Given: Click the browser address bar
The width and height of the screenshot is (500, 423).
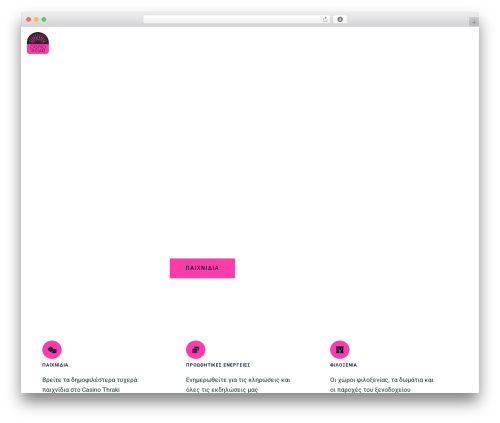Looking at the screenshot, I should tap(237, 19).
